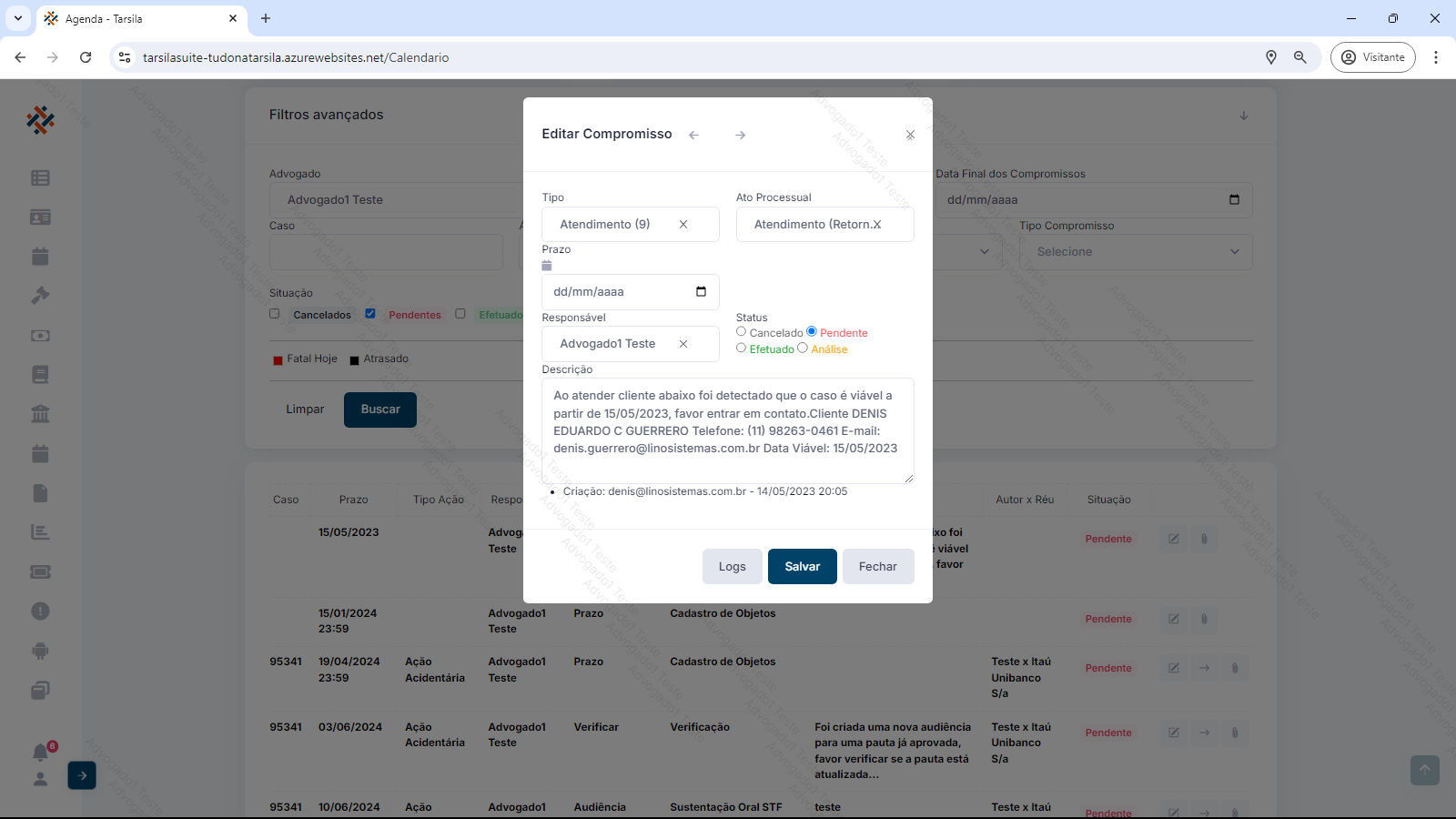Open notifications bell in sidebar
Image resolution: width=1456 pixels, height=819 pixels.
tap(40, 753)
